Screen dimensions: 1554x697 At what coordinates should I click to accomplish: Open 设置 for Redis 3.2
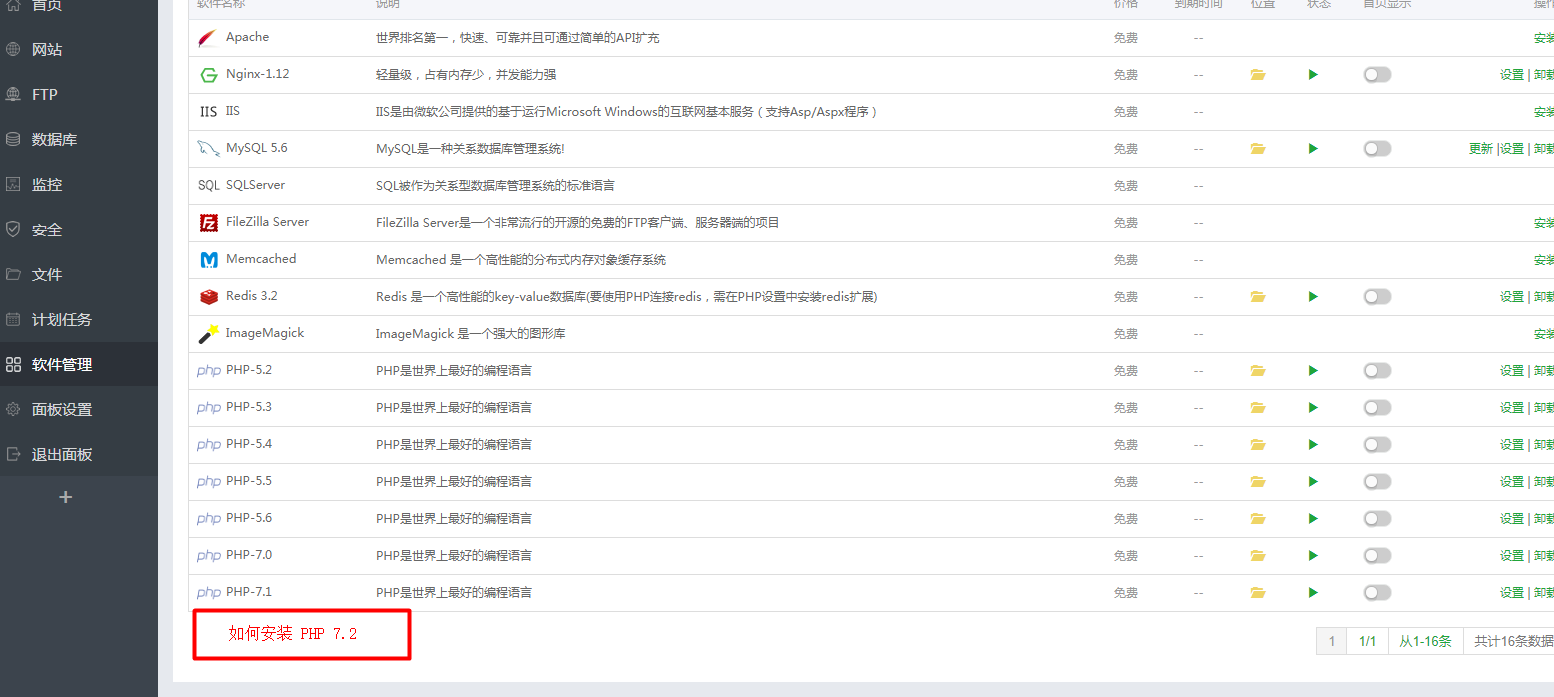click(1512, 297)
